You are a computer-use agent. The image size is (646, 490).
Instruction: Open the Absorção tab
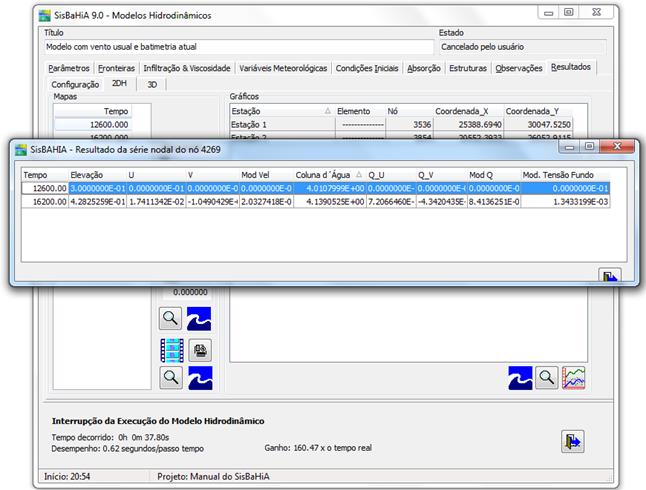pyautogui.click(x=424, y=68)
